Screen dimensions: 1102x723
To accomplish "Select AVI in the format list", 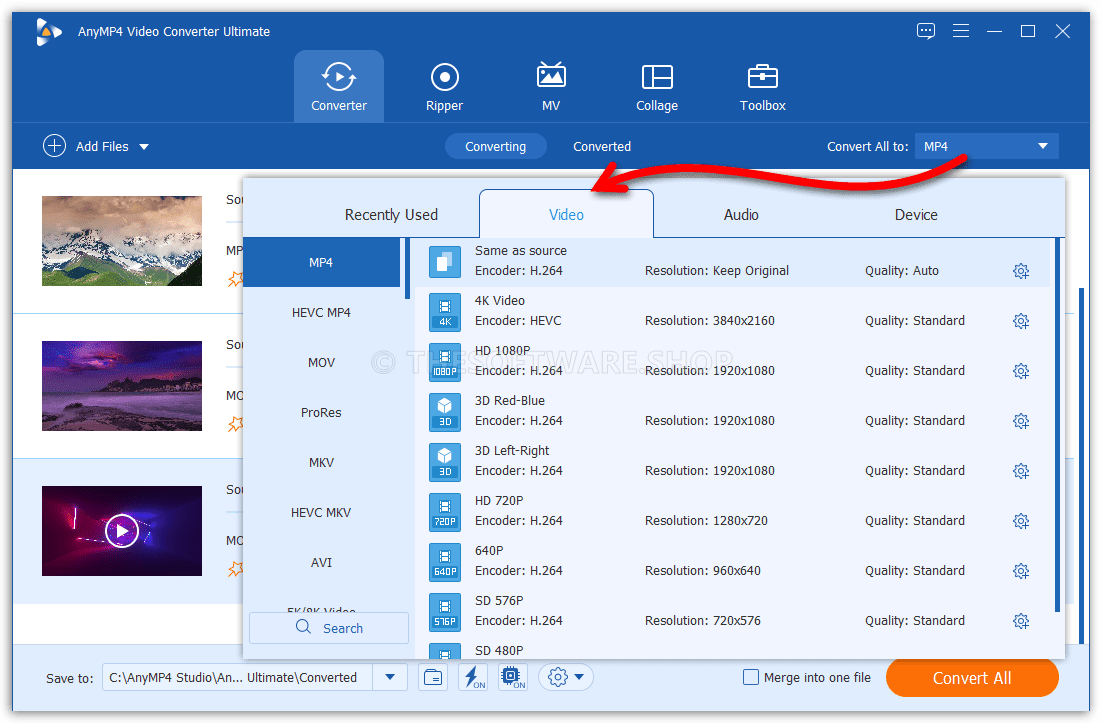I will point(321,562).
